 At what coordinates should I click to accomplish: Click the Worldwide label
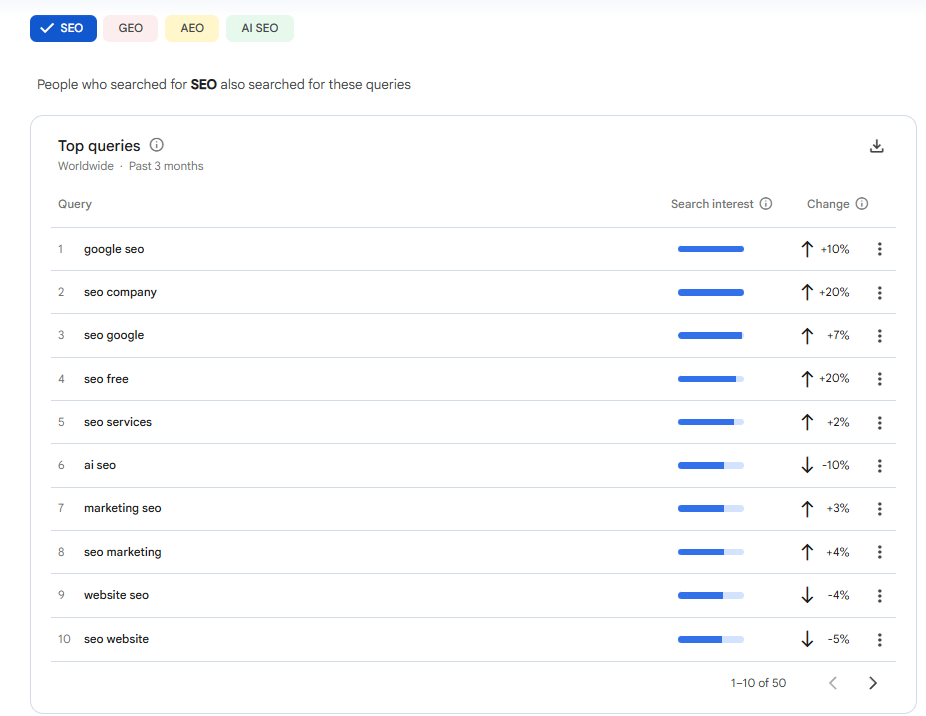tap(86, 166)
